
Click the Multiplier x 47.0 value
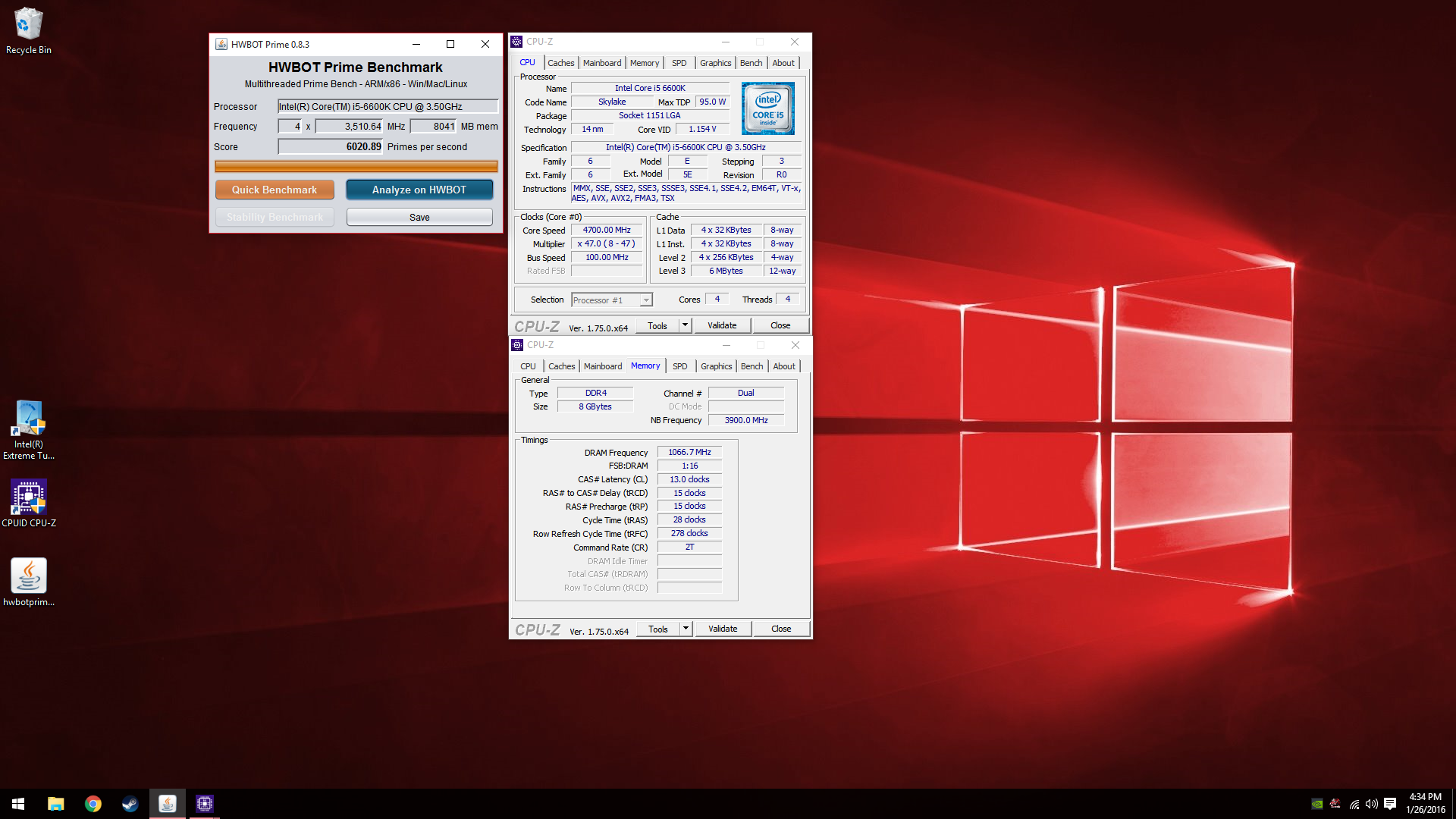607,244
